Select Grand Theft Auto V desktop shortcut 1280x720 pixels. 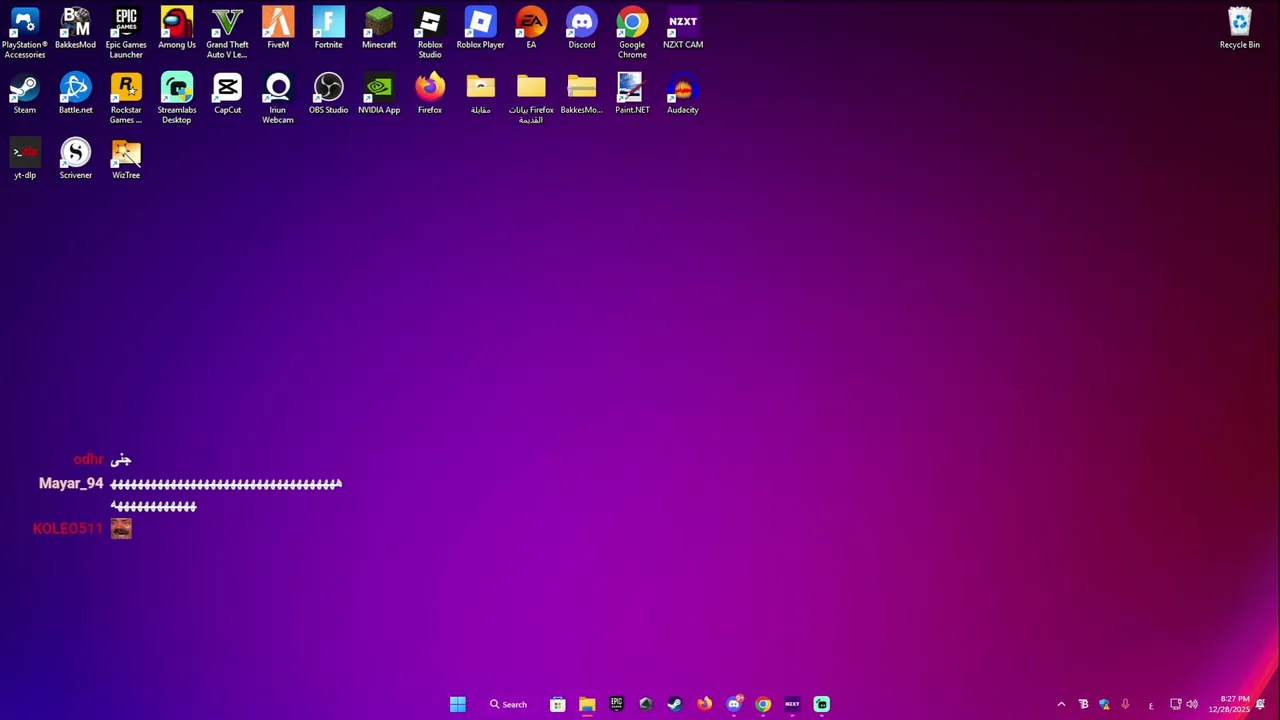coord(227,32)
